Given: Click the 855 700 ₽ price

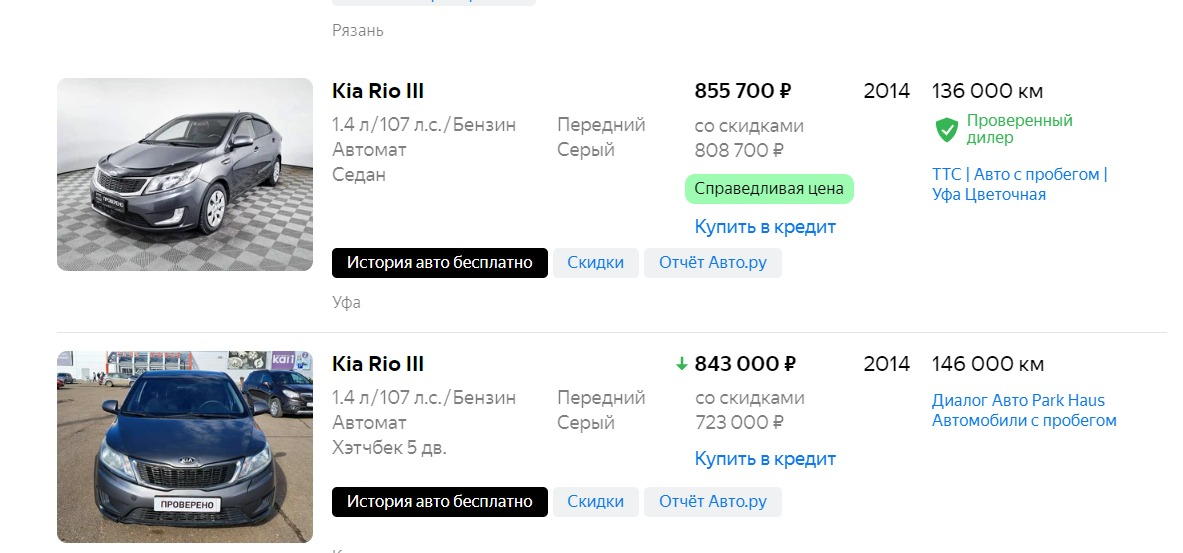Looking at the screenshot, I should click(742, 91).
